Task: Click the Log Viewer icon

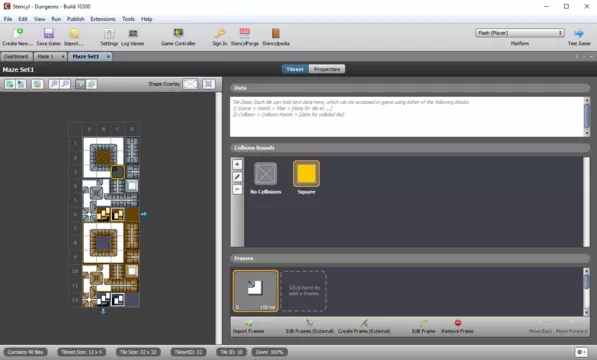Action: pos(132,34)
